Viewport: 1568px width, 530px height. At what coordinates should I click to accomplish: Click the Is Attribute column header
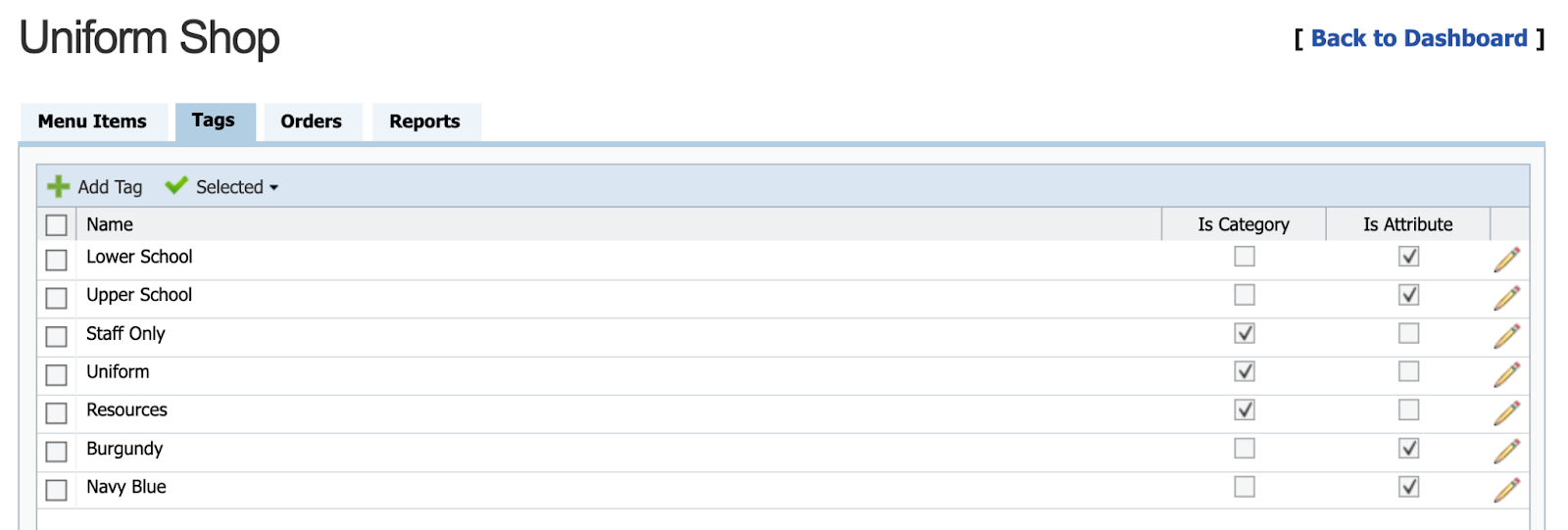(1407, 224)
